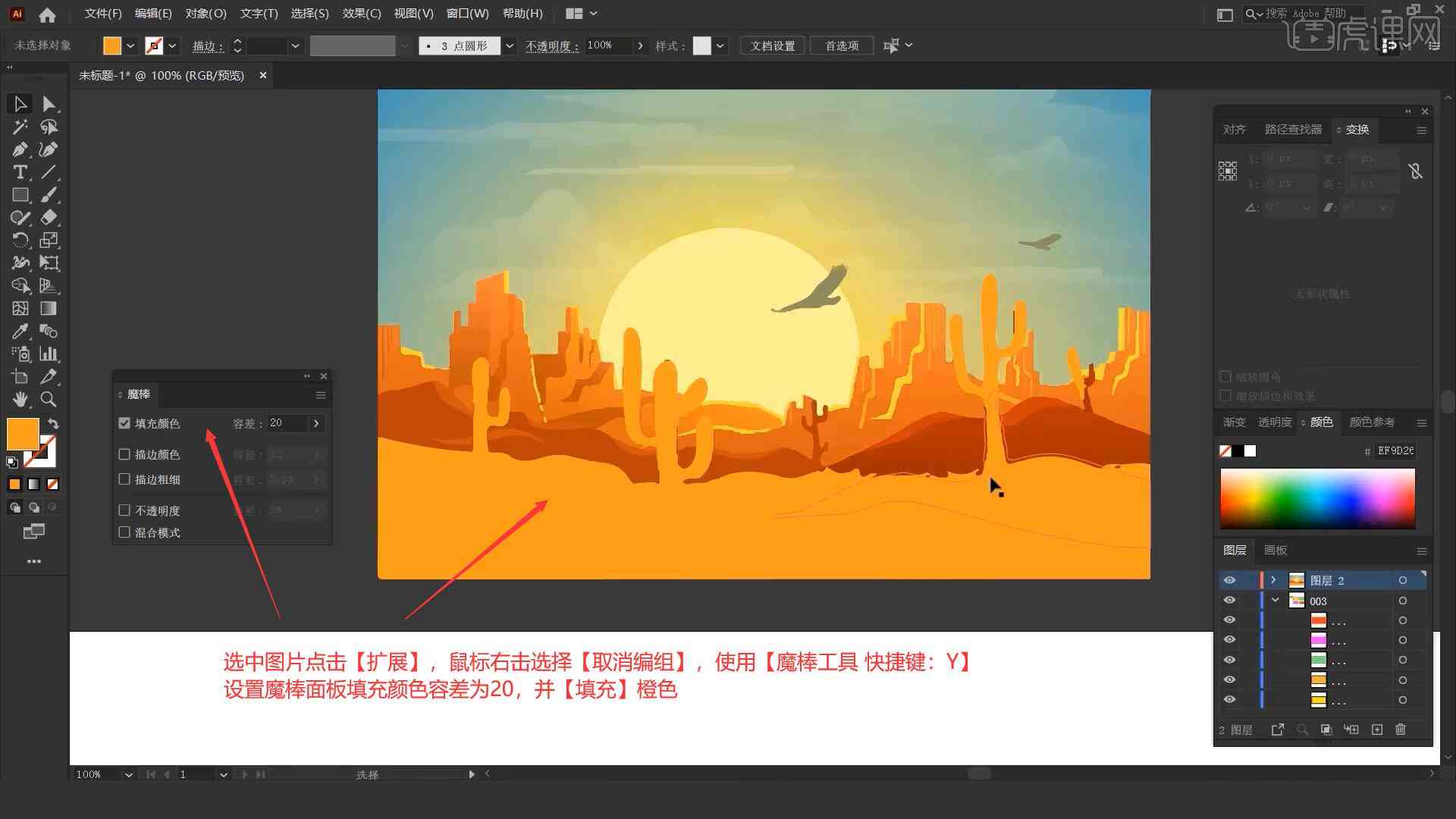1456x819 pixels.
Task: Enable Opacity option in Magic Wand panel
Action: [x=126, y=510]
